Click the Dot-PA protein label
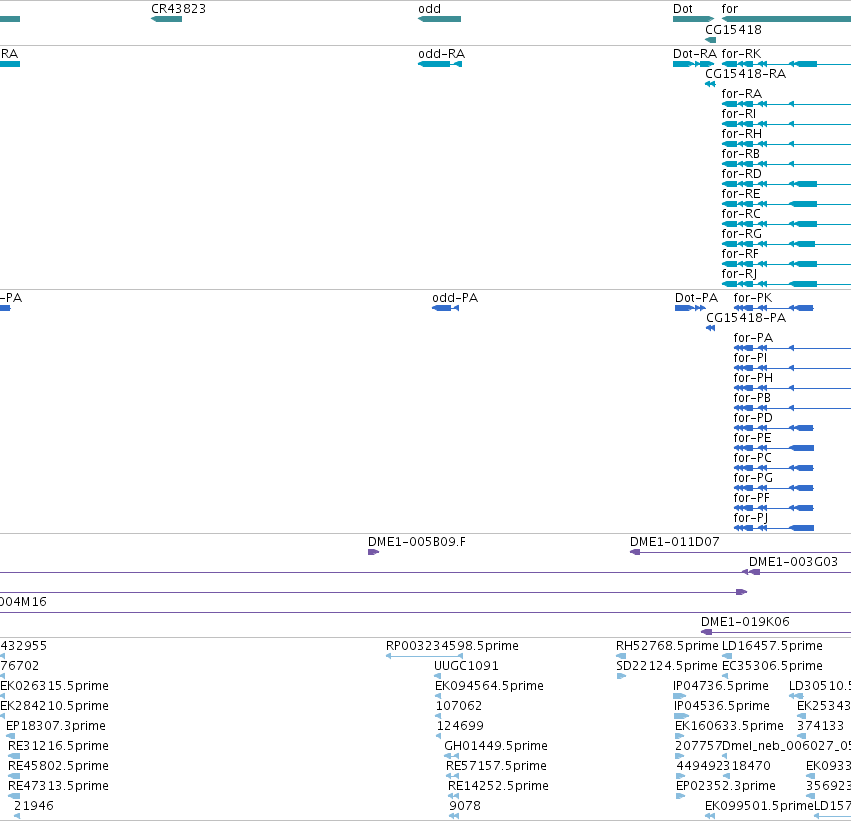 [x=696, y=298]
